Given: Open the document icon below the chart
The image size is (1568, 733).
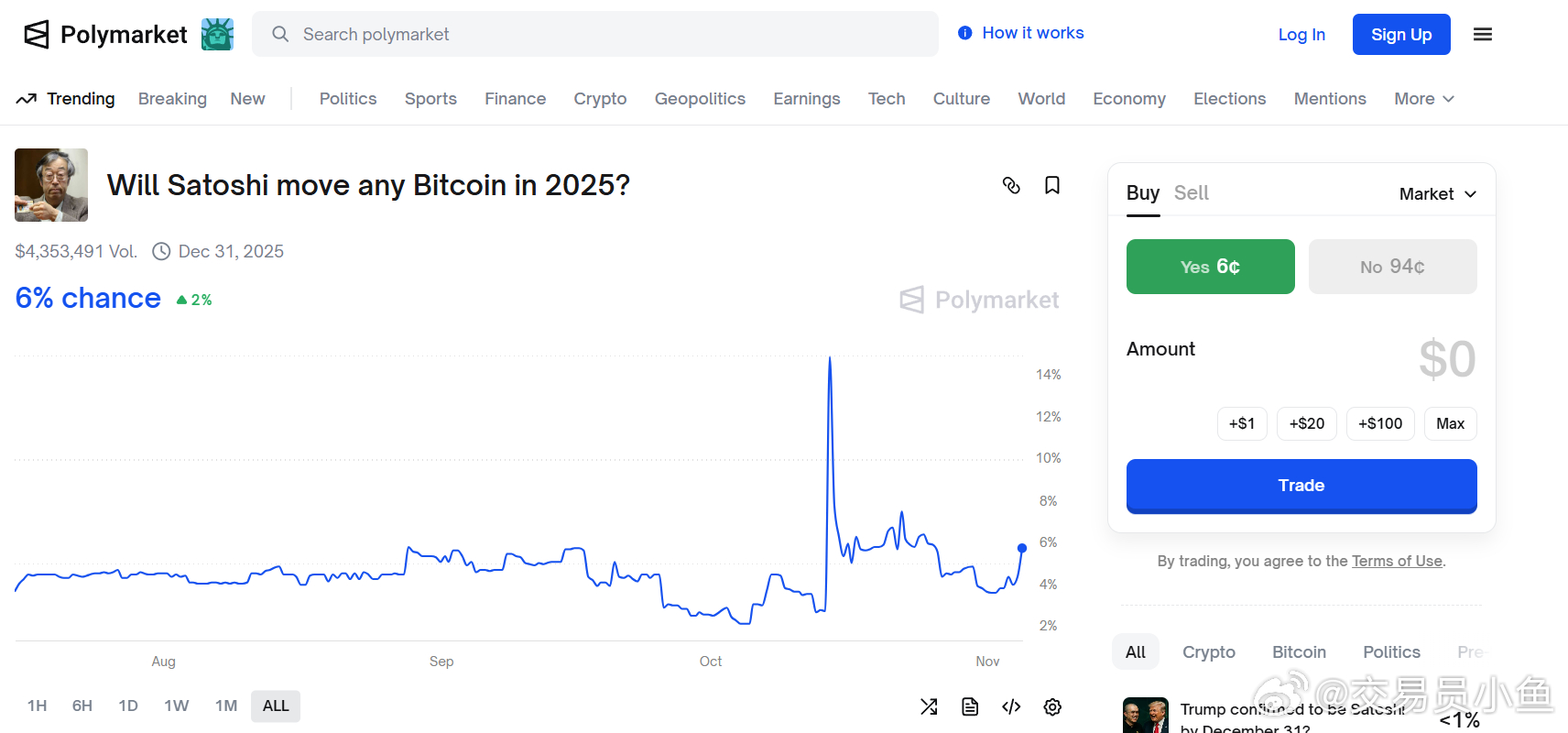Looking at the screenshot, I should (970, 706).
